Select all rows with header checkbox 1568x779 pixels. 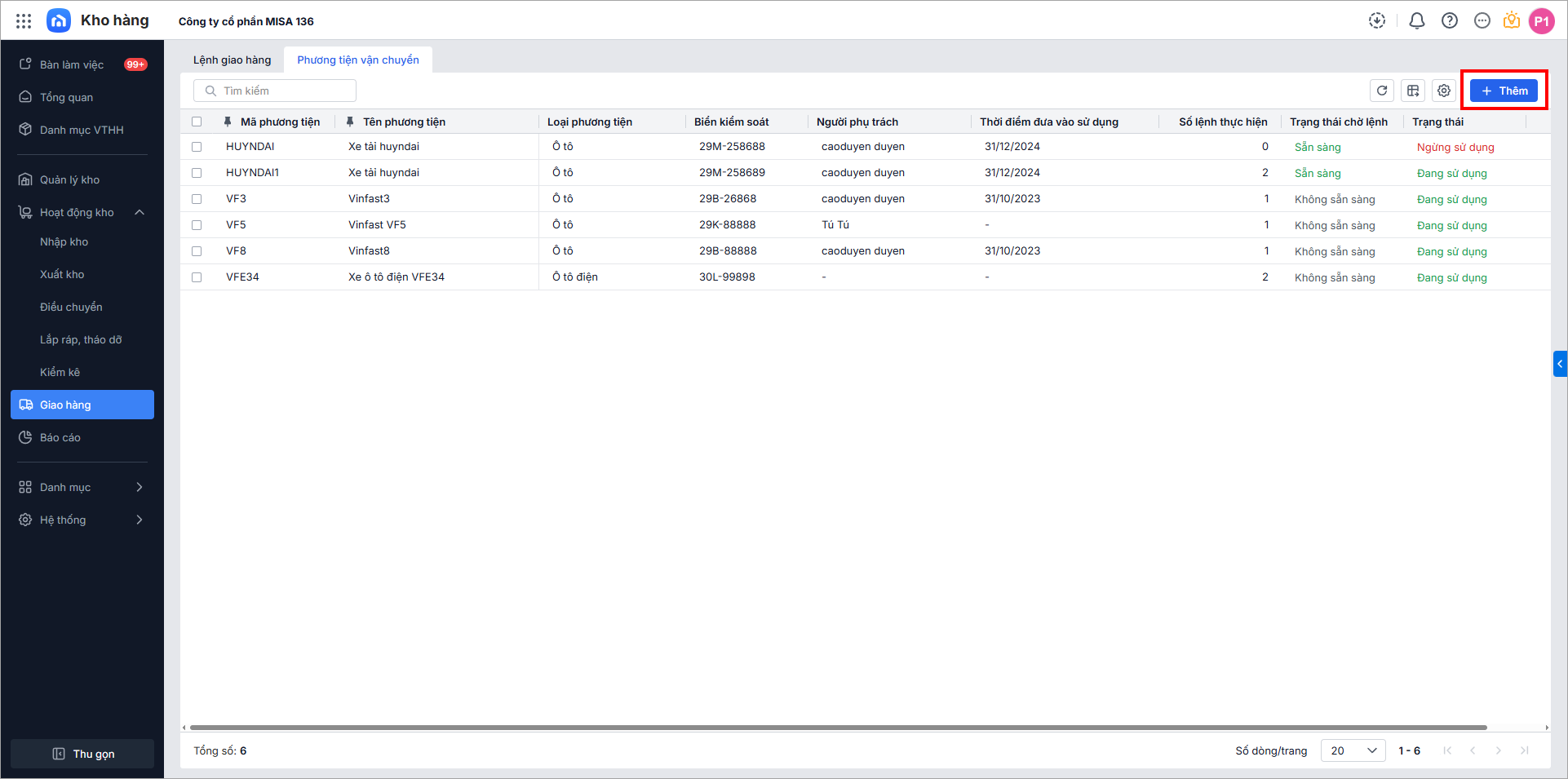click(x=197, y=122)
